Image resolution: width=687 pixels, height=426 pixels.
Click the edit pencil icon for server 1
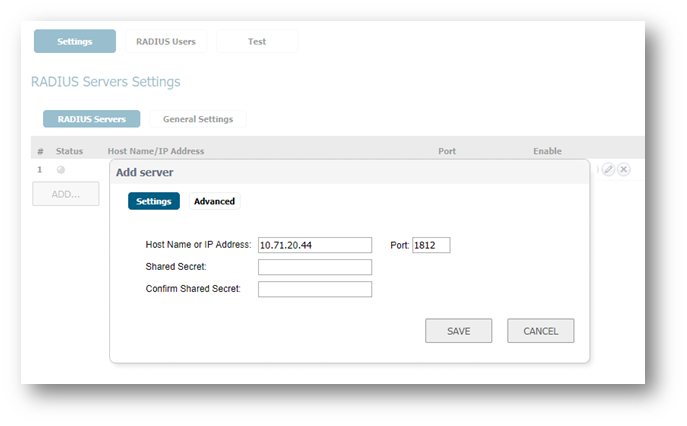click(608, 169)
